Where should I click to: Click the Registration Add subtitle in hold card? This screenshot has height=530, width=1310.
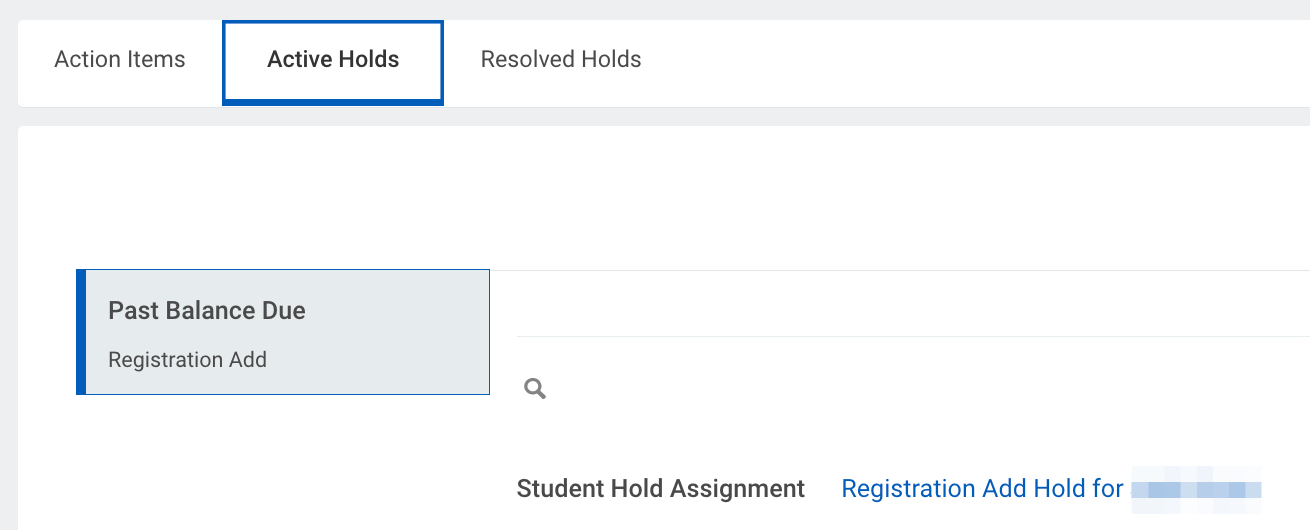click(x=187, y=360)
